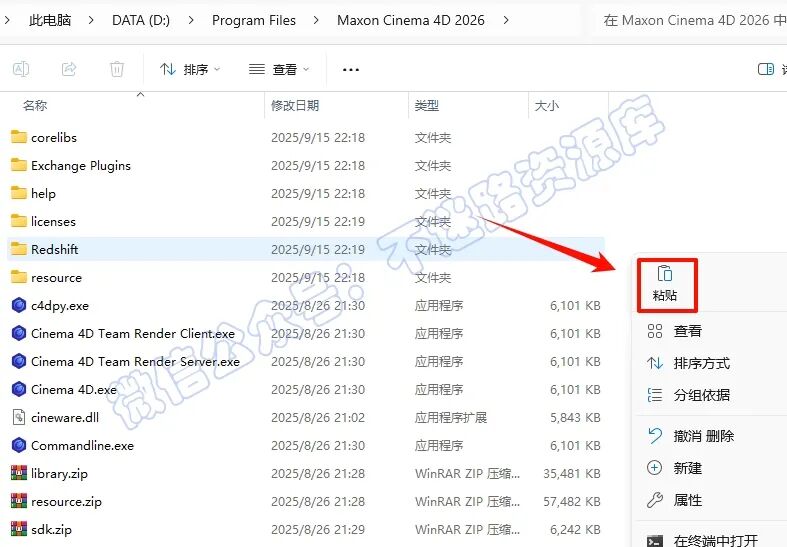Click the name Exchange Plugins
The width and height of the screenshot is (787, 547).
81,166
